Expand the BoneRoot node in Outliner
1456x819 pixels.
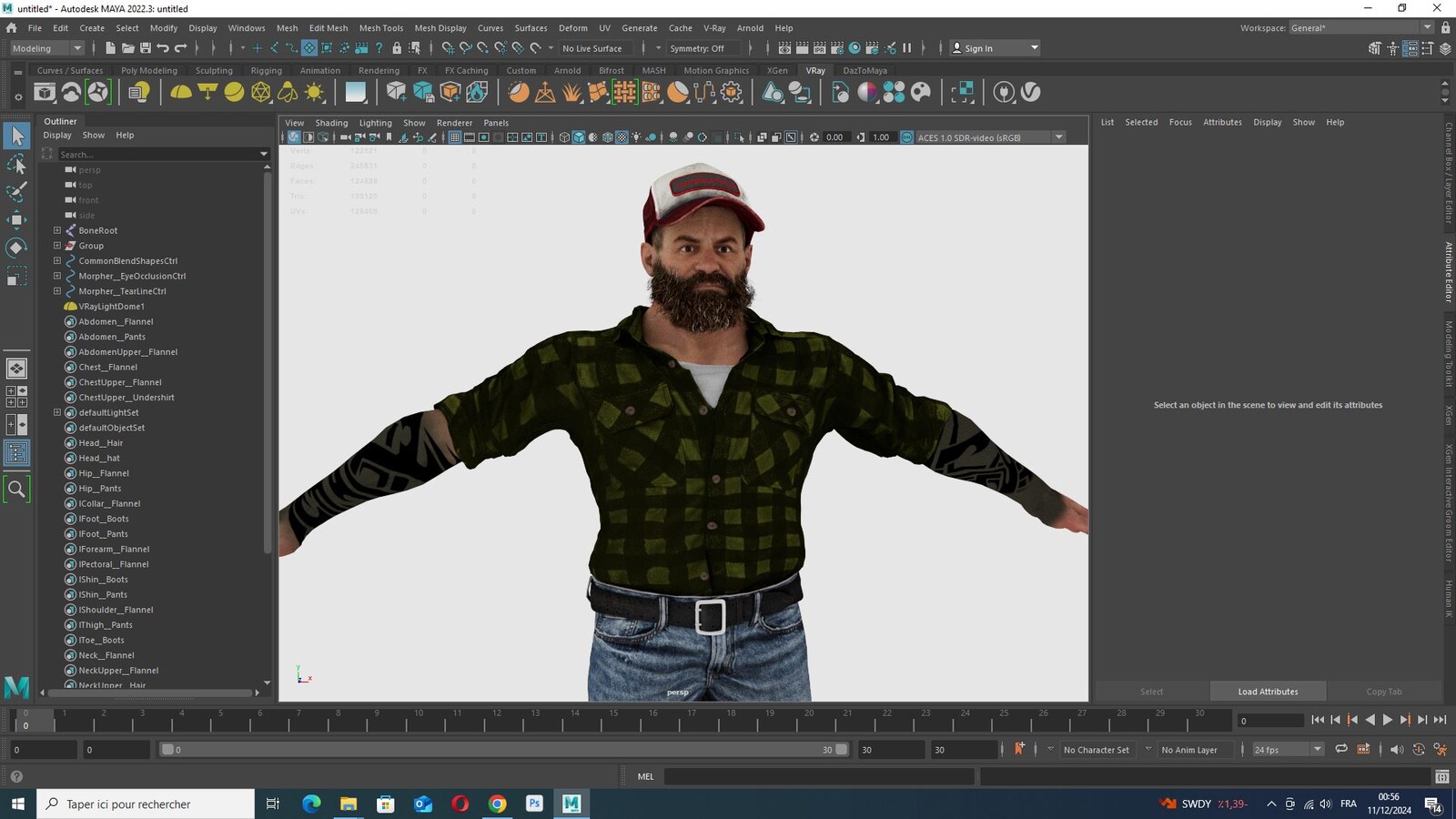[x=57, y=230]
